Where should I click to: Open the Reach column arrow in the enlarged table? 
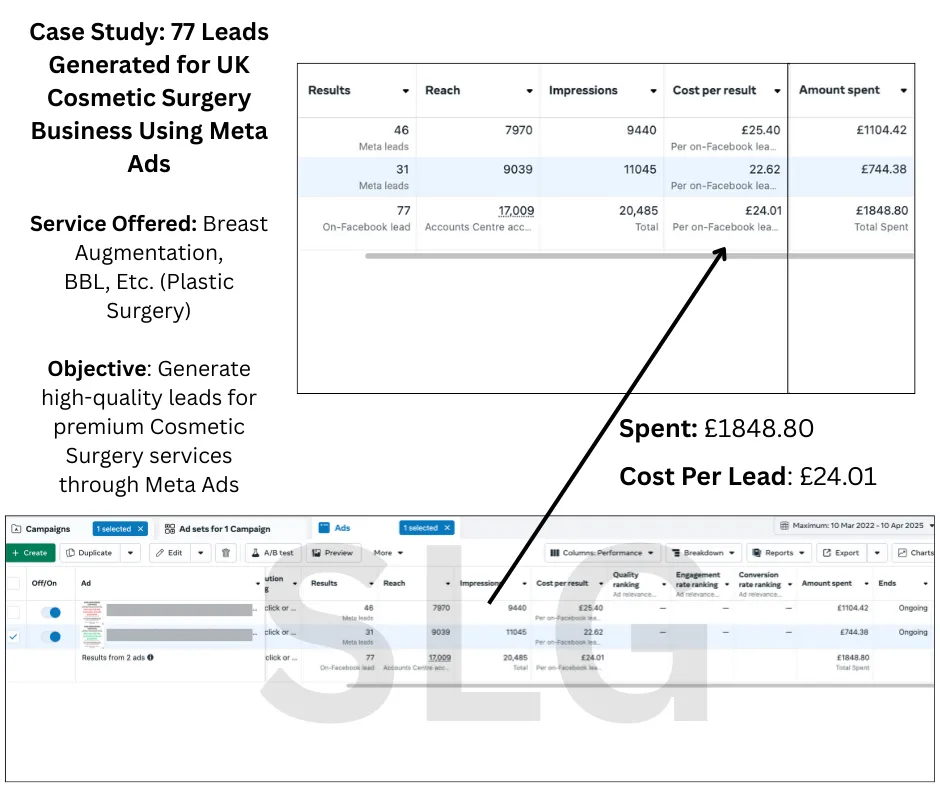tap(529, 91)
